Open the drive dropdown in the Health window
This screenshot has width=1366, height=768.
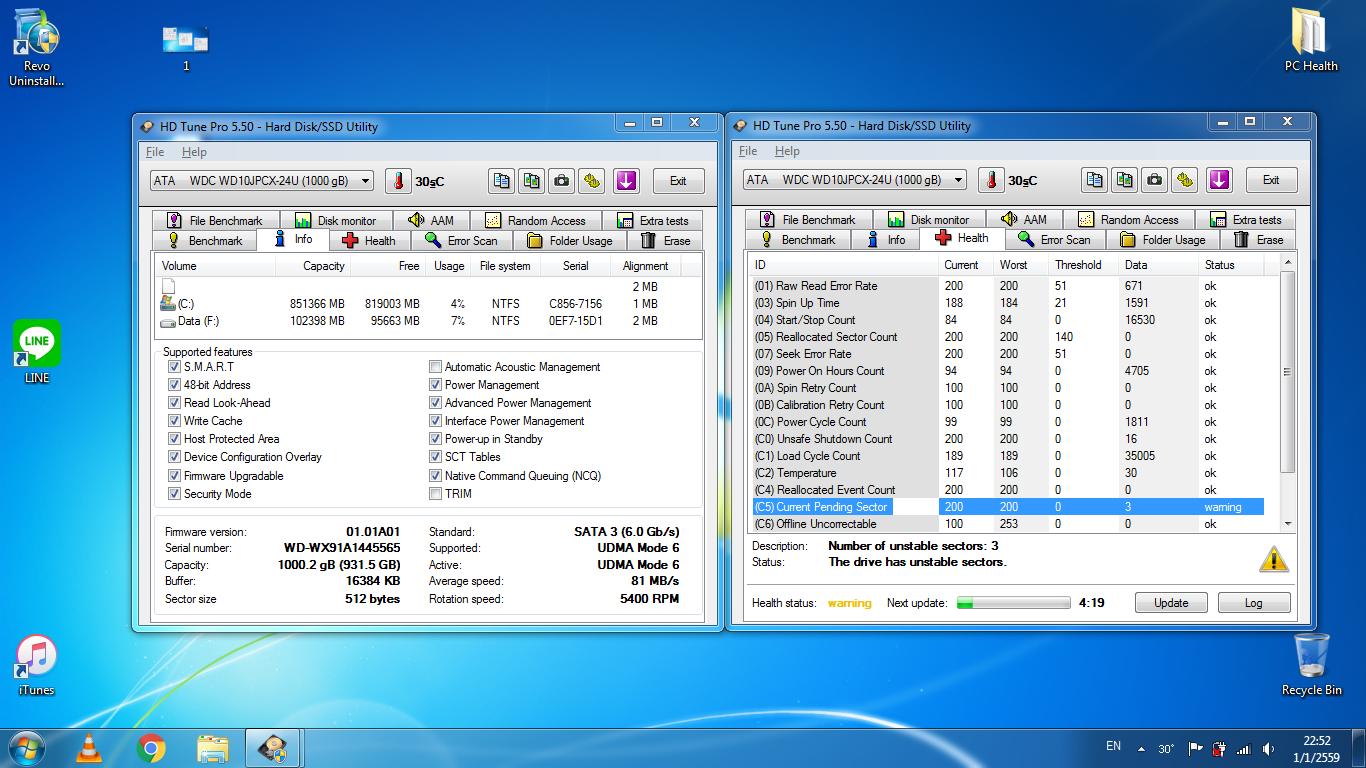pyautogui.click(x=958, y=180)
